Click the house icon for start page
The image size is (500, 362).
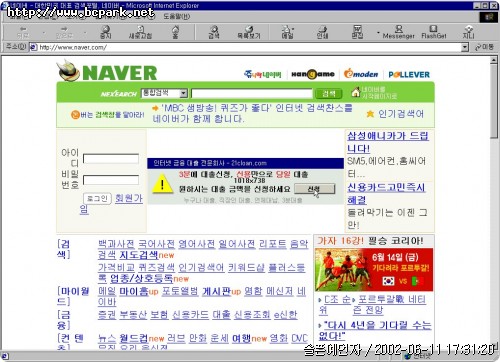pos(356,92)
